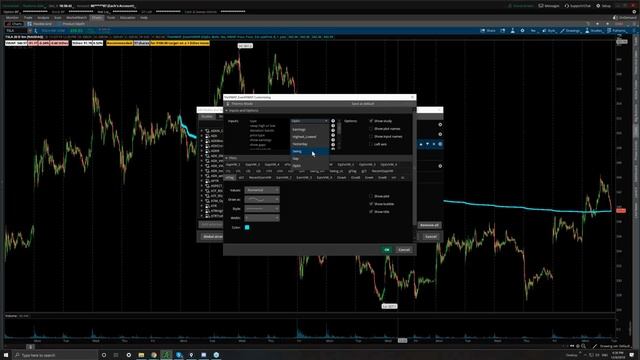Click the gear on the highlighted study row
This screenshot has width=640, height=360.
(x=440, y=144)
